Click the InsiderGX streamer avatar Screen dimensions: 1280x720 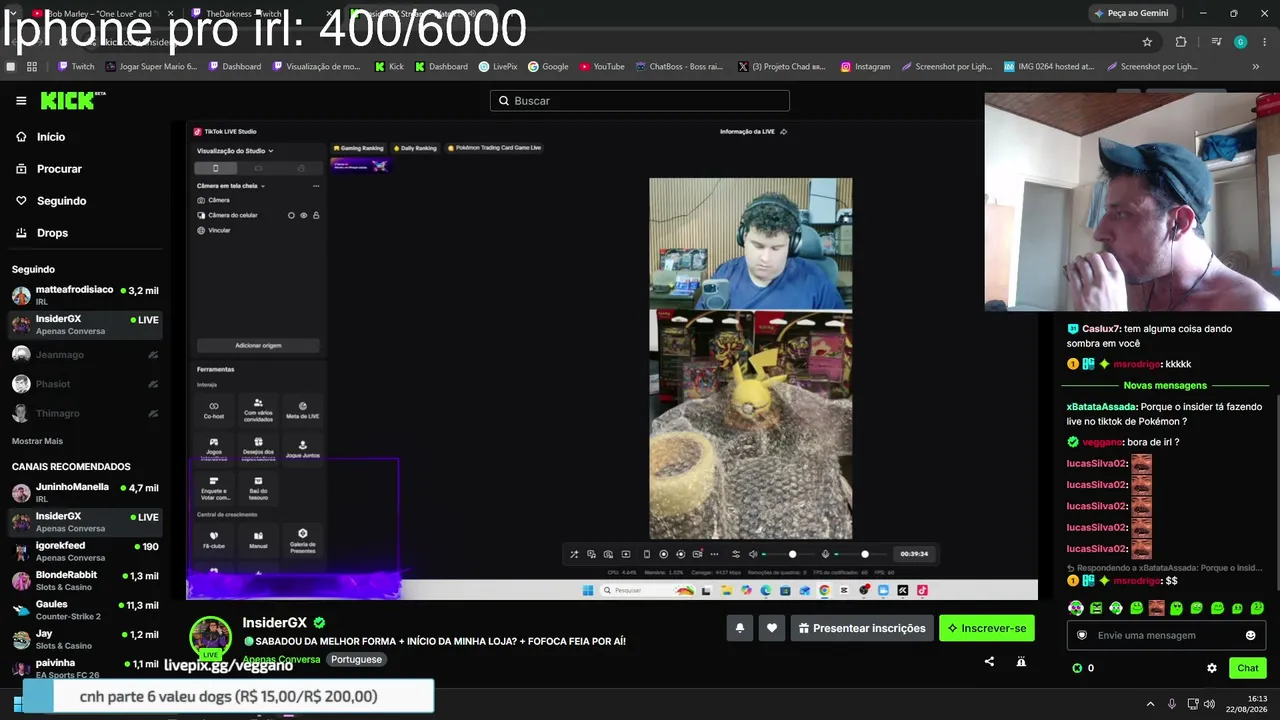click(x=211, y=638)
